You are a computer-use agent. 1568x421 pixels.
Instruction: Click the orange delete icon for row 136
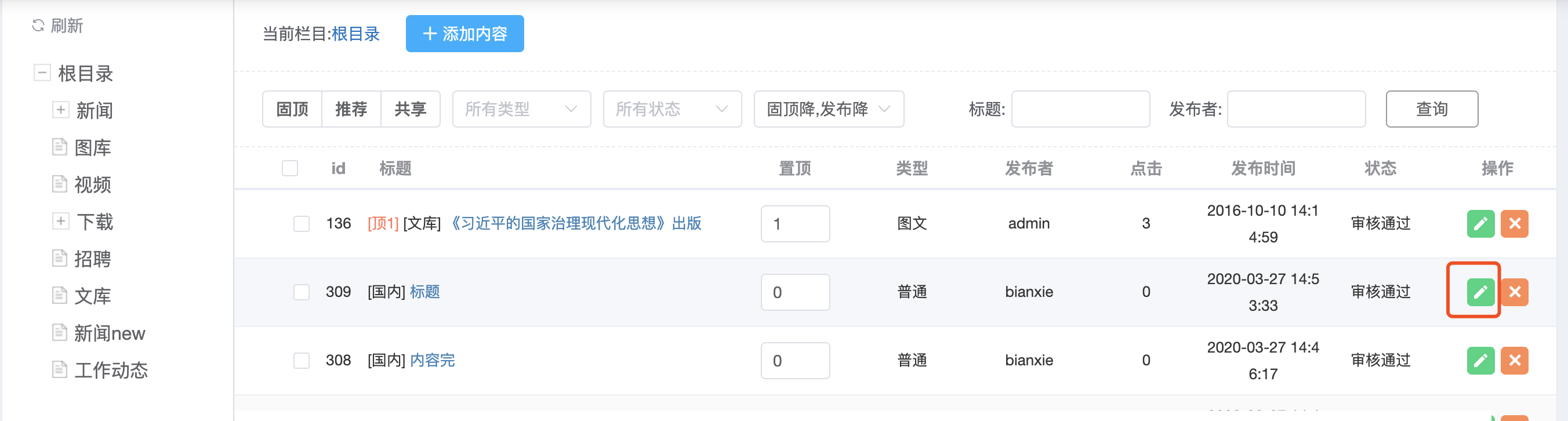coord(1515,224)
